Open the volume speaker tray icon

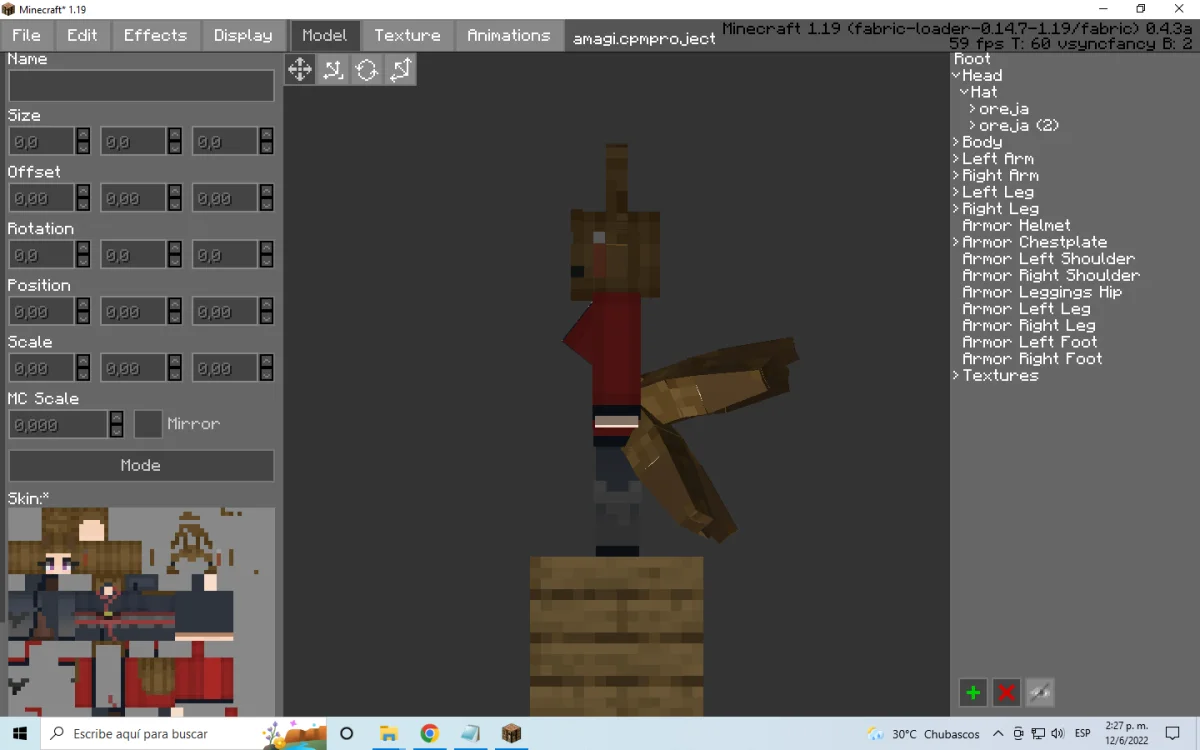tap(1059, 734)
